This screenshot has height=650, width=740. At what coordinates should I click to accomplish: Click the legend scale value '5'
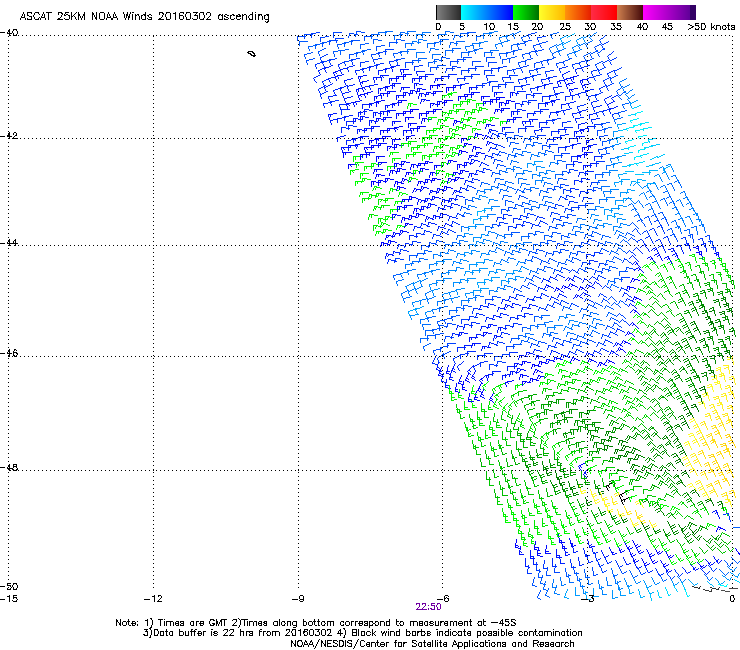(462, 27)
